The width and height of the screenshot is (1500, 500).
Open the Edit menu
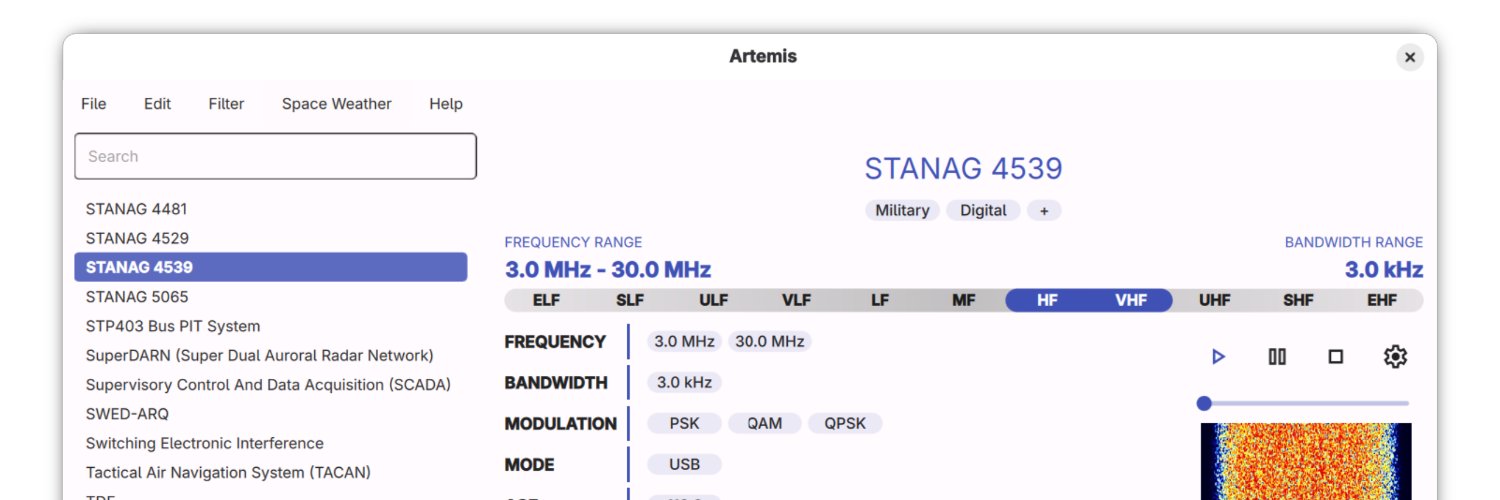[x=157, y=104]
